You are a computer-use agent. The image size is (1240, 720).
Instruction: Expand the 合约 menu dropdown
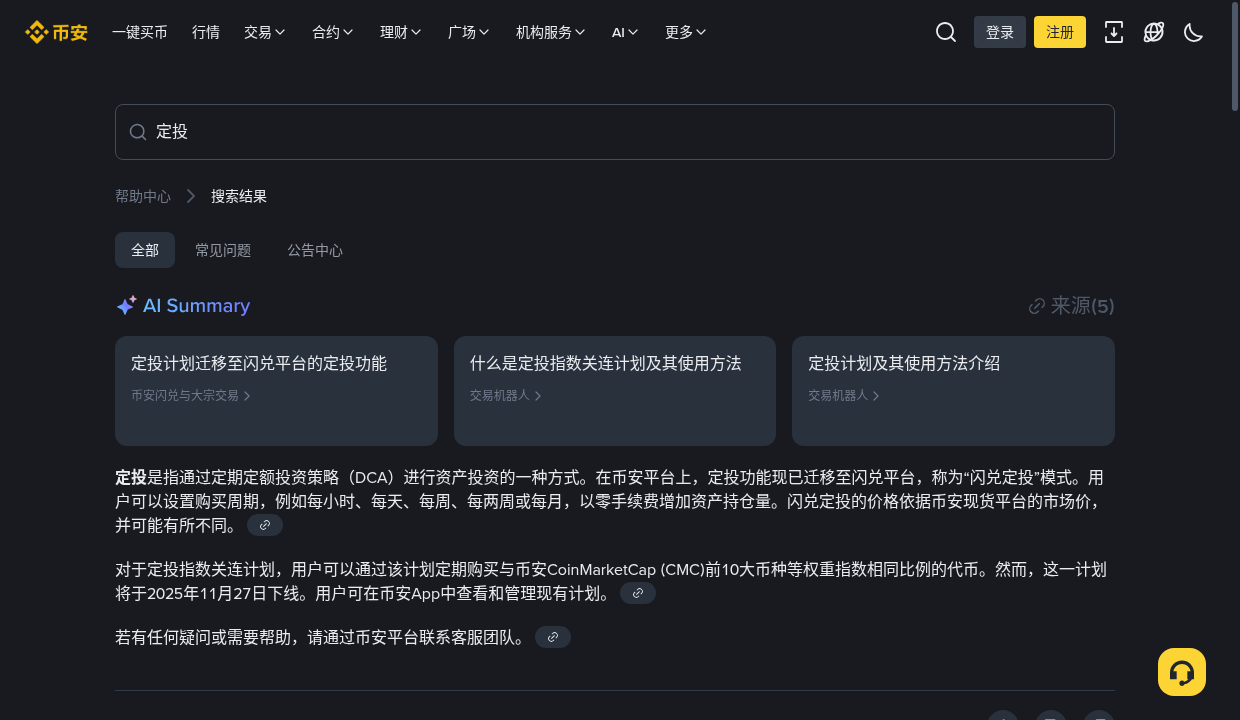pyautogui.click(x=333, y=32)
